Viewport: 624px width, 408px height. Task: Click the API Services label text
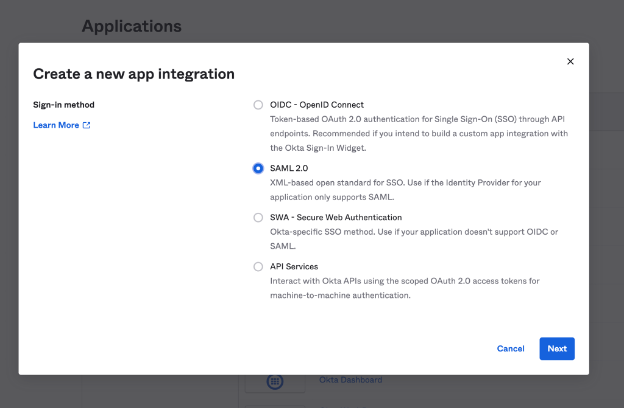(294, 267)
